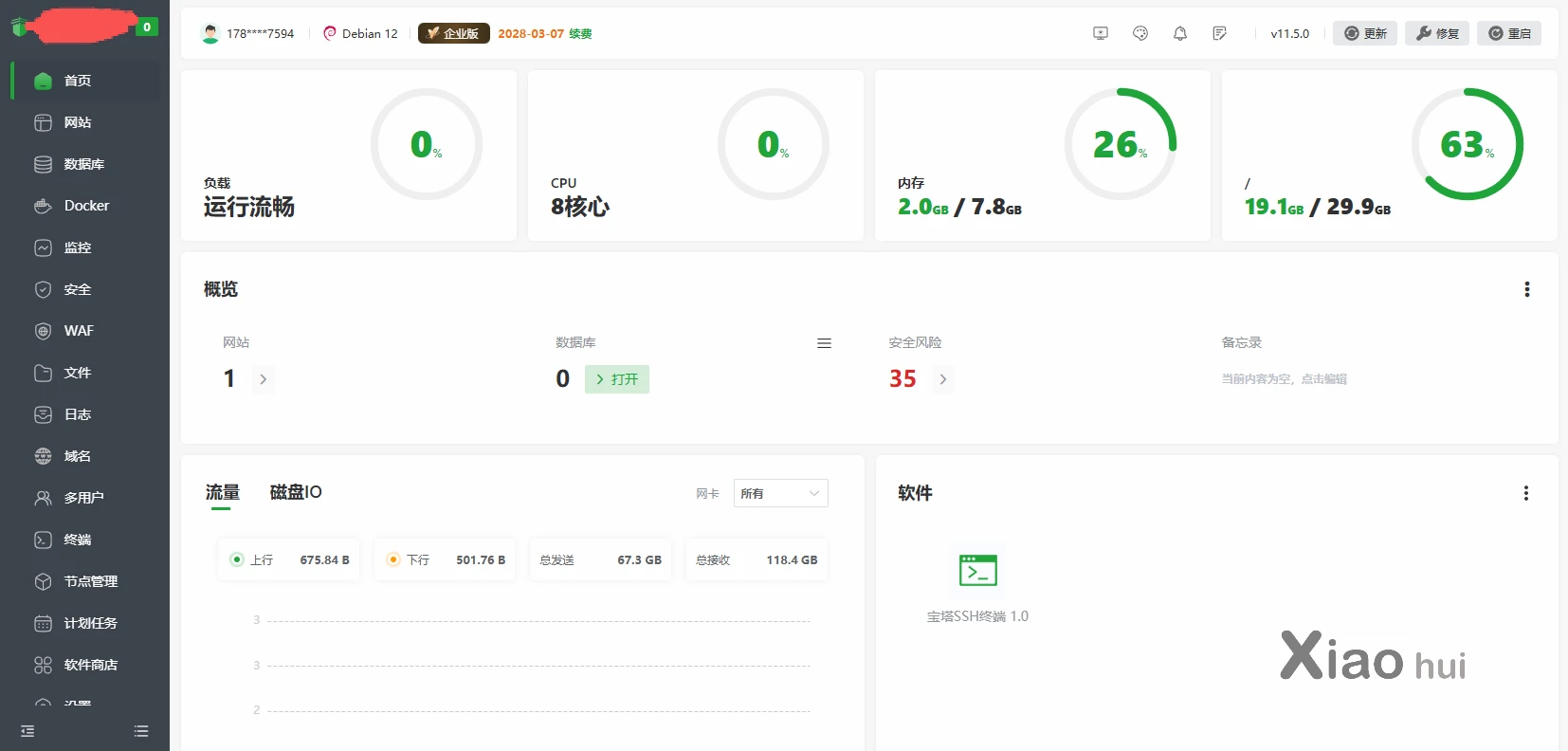Click the memory usage 26% gauge
This screenshot has width=1568, height=751.
1120,144
